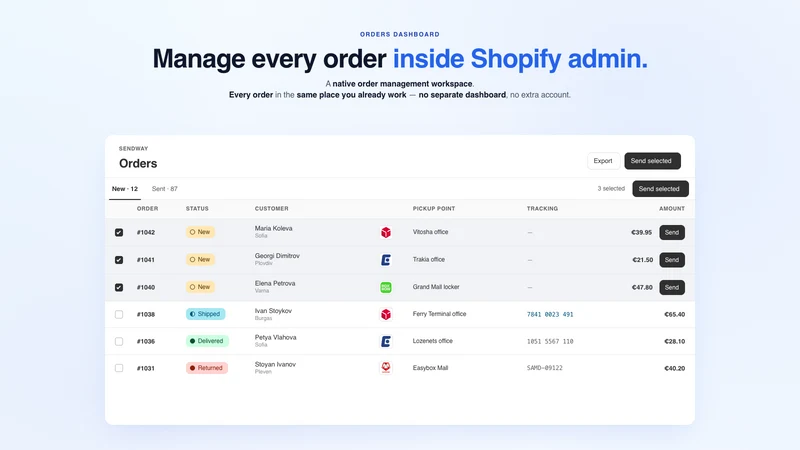
Task: Switch to the Sent · 87 tab
Action: tap(164, 189)
